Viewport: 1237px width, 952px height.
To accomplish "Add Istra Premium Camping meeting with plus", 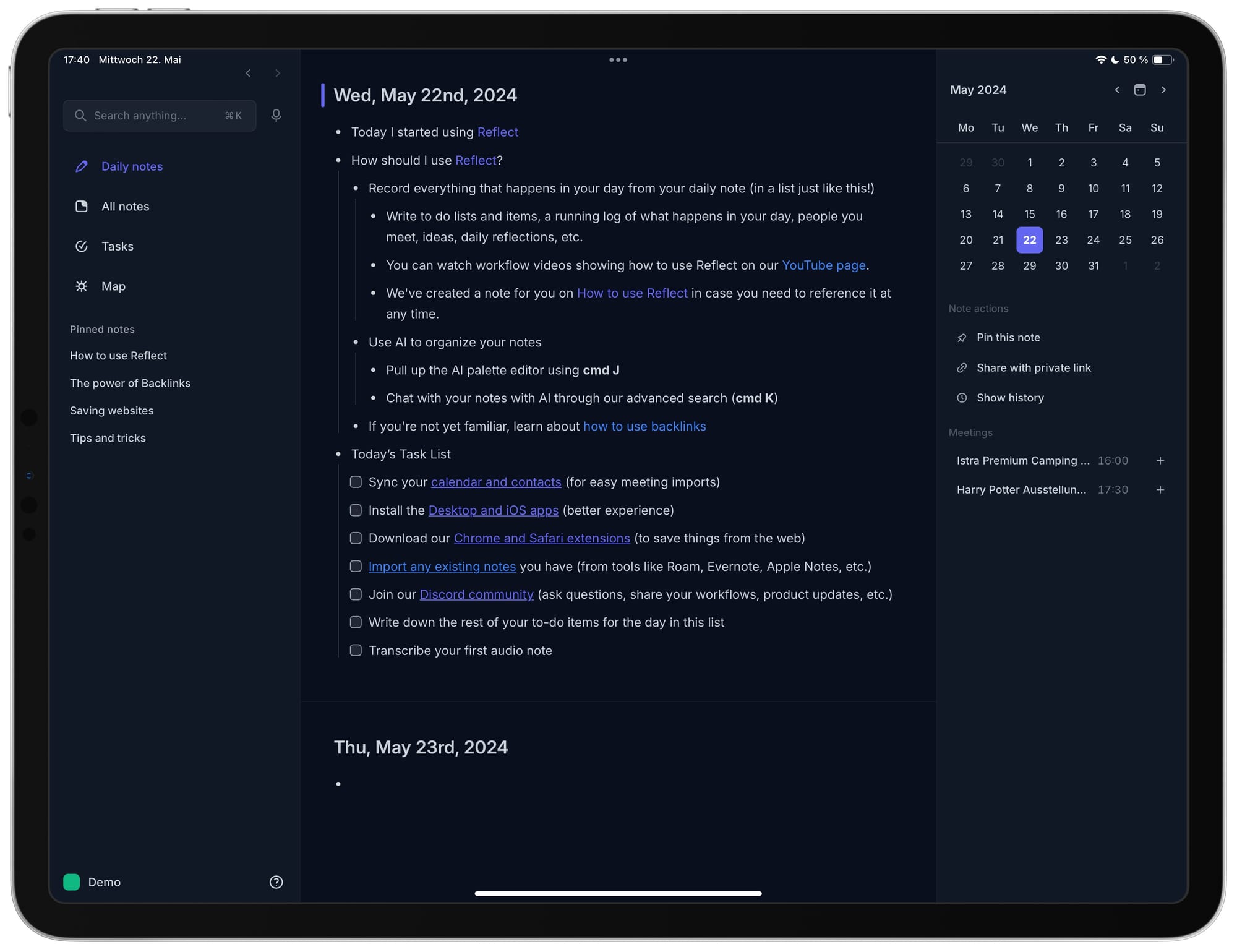I will coord(1160,461).
